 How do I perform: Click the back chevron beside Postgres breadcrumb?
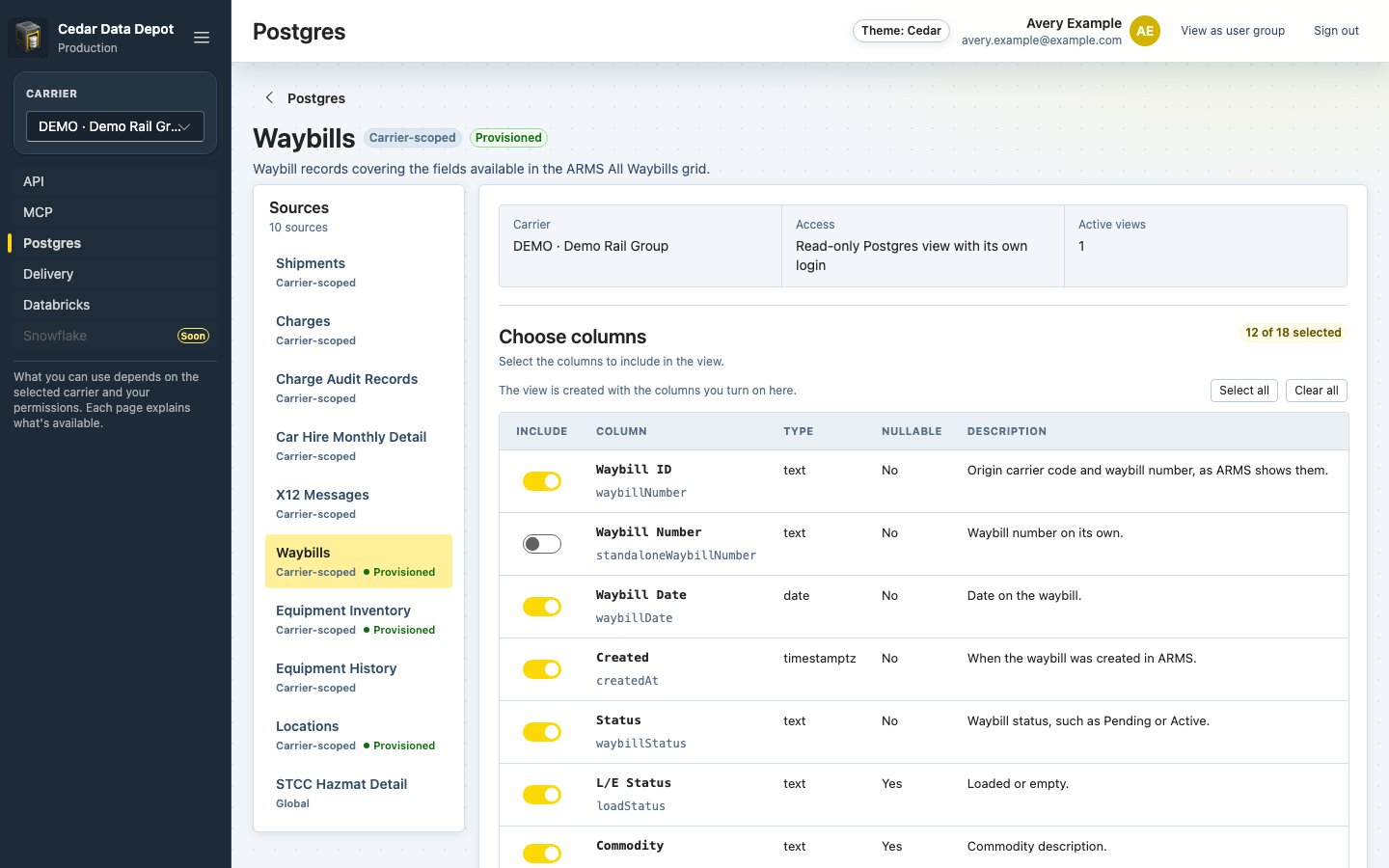tap(269, 97)
